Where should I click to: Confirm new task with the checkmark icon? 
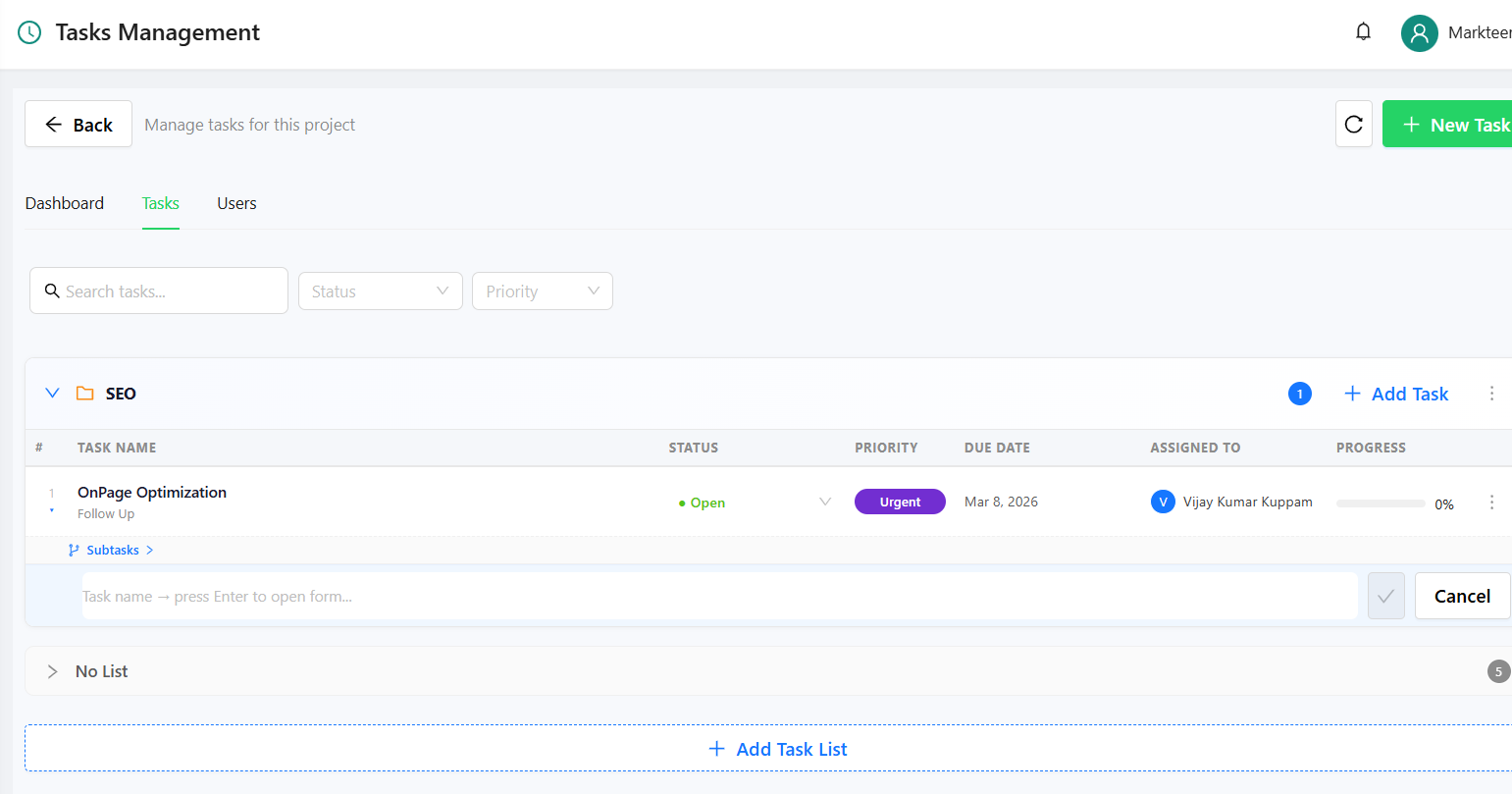pyautogui.click(x=1385, y=595)
